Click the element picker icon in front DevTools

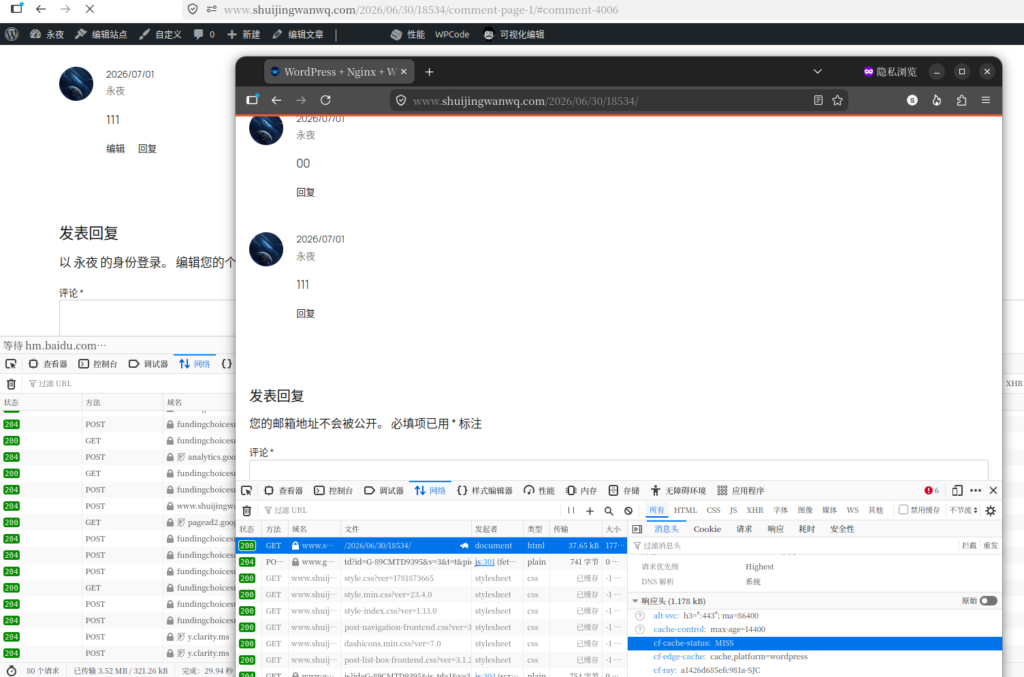click(246, 490)
